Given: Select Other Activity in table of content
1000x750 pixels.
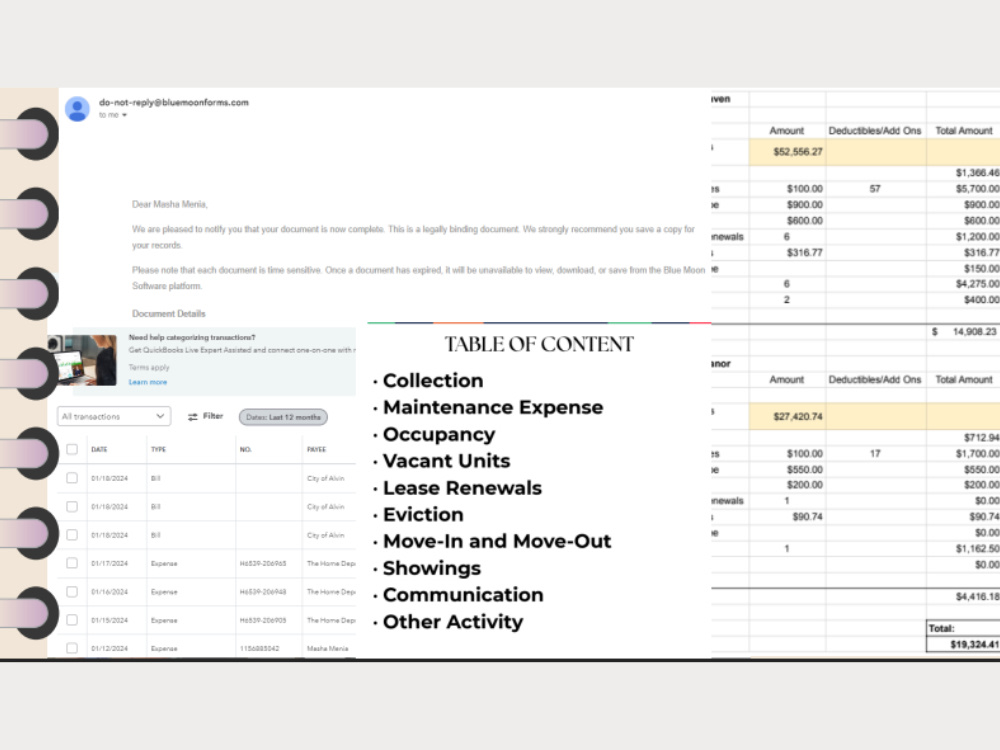Looking at the screenshot, I should (x=453, y=622).
